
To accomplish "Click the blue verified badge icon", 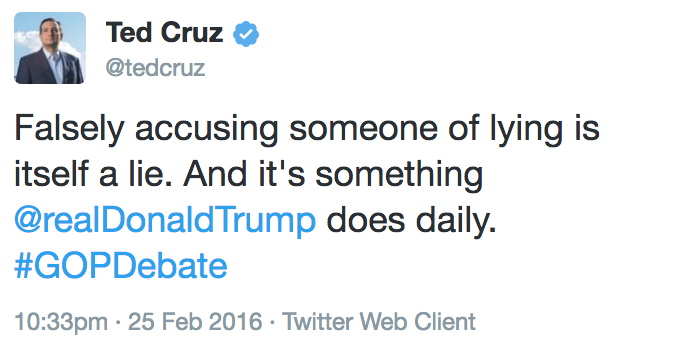I will click(x=246, y=34).
